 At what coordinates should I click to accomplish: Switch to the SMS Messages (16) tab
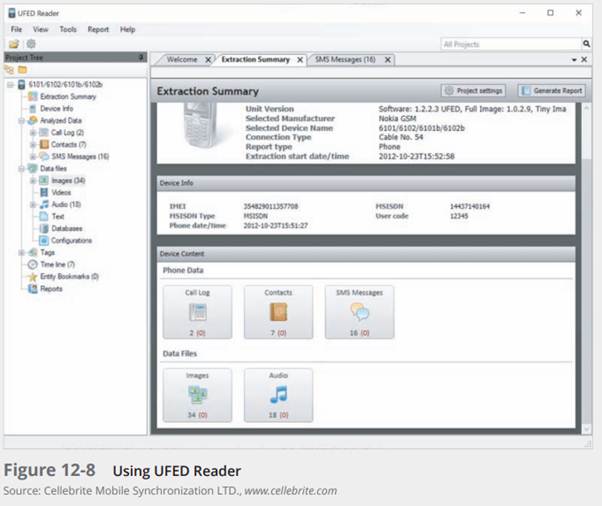coord(345,60)
